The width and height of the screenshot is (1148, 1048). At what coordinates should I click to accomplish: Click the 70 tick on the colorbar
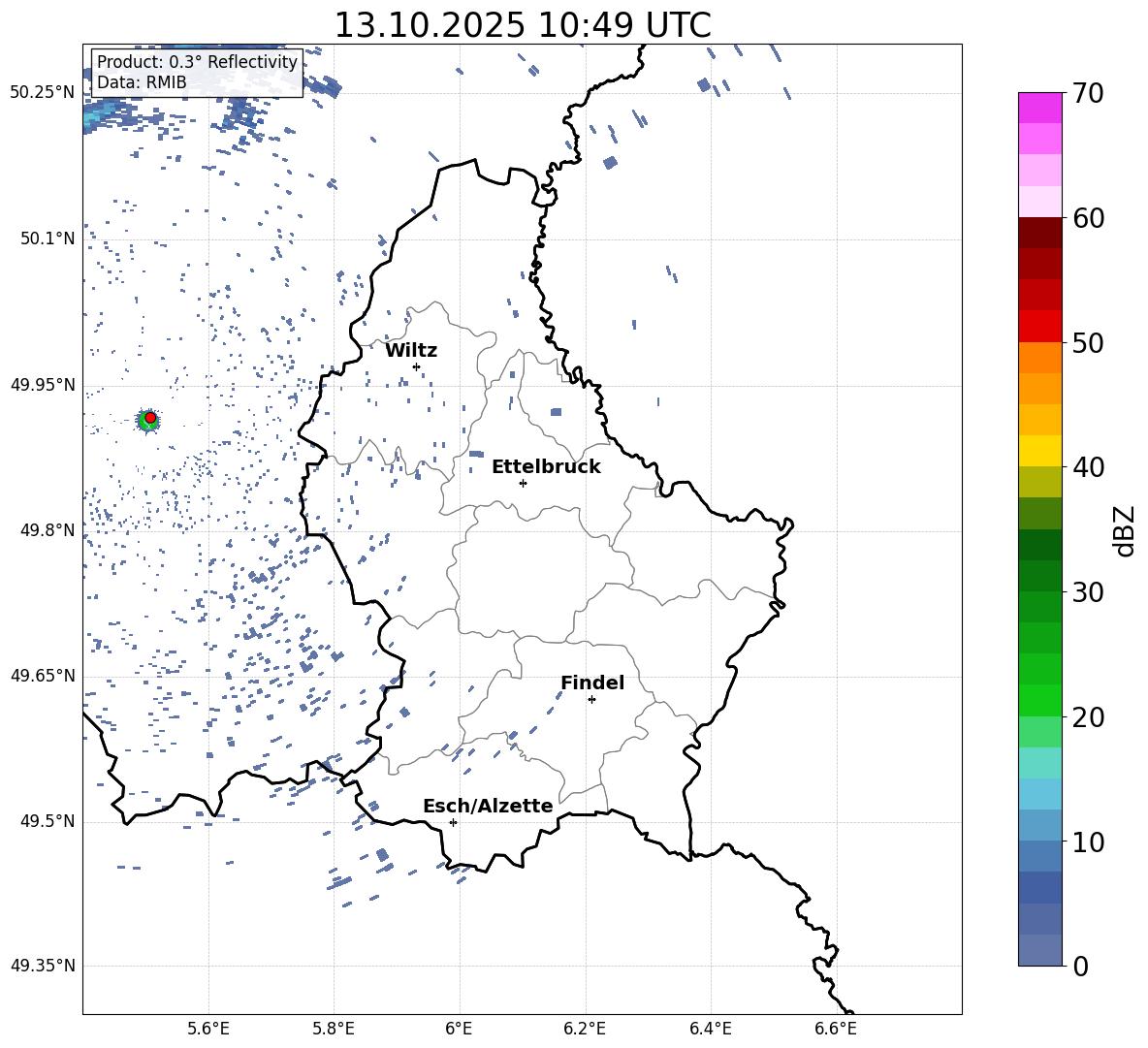(x=1088, y=93)
